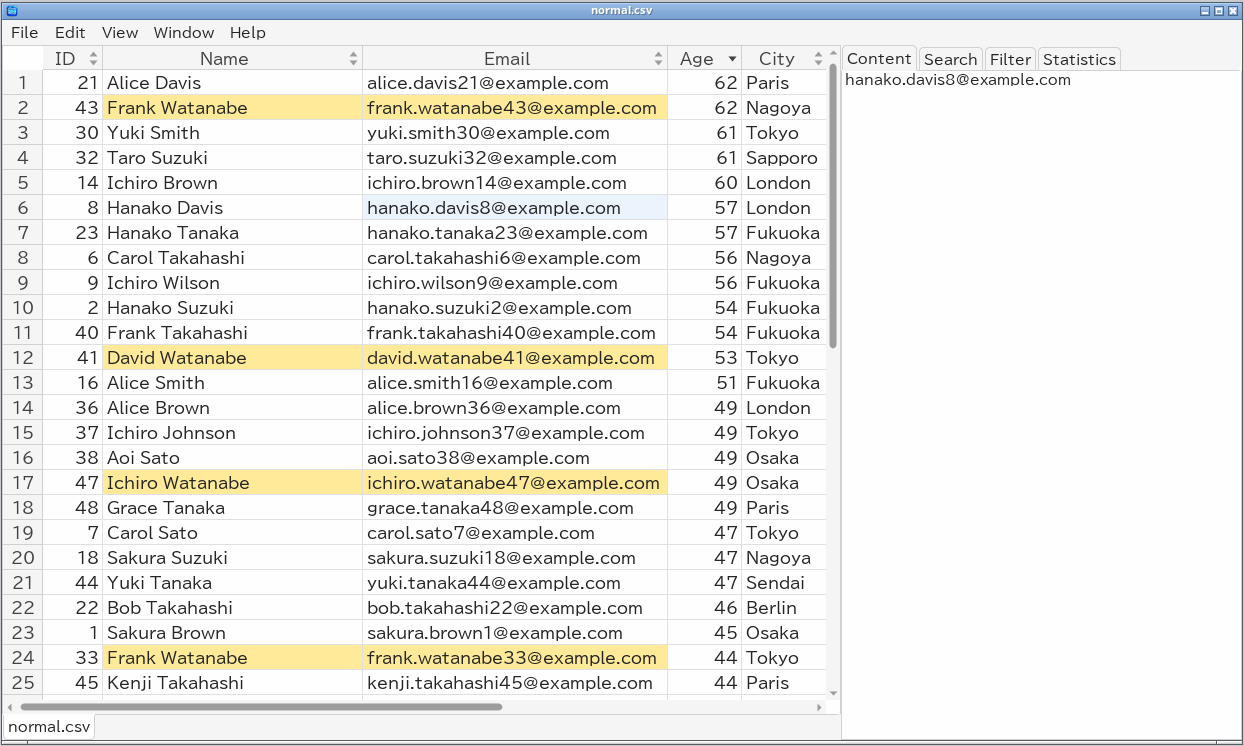Click the vertical scrollbar thumb of the table
Viewport: 1244px width, 746px height.
pyautogui.click(x=833, y=206)
